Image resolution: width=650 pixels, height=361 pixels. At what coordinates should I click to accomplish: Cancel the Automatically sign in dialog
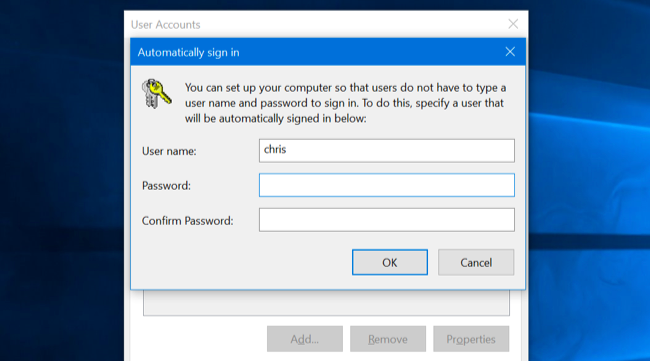click(476, 262)
